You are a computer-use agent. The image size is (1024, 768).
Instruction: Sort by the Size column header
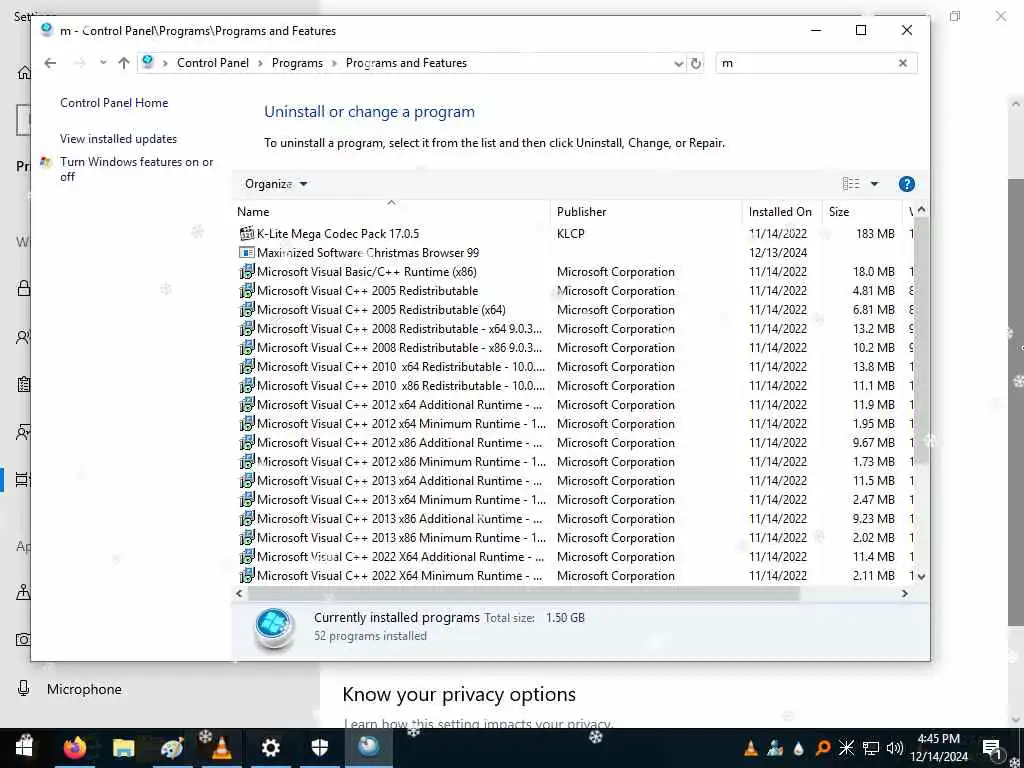(862, 212)
